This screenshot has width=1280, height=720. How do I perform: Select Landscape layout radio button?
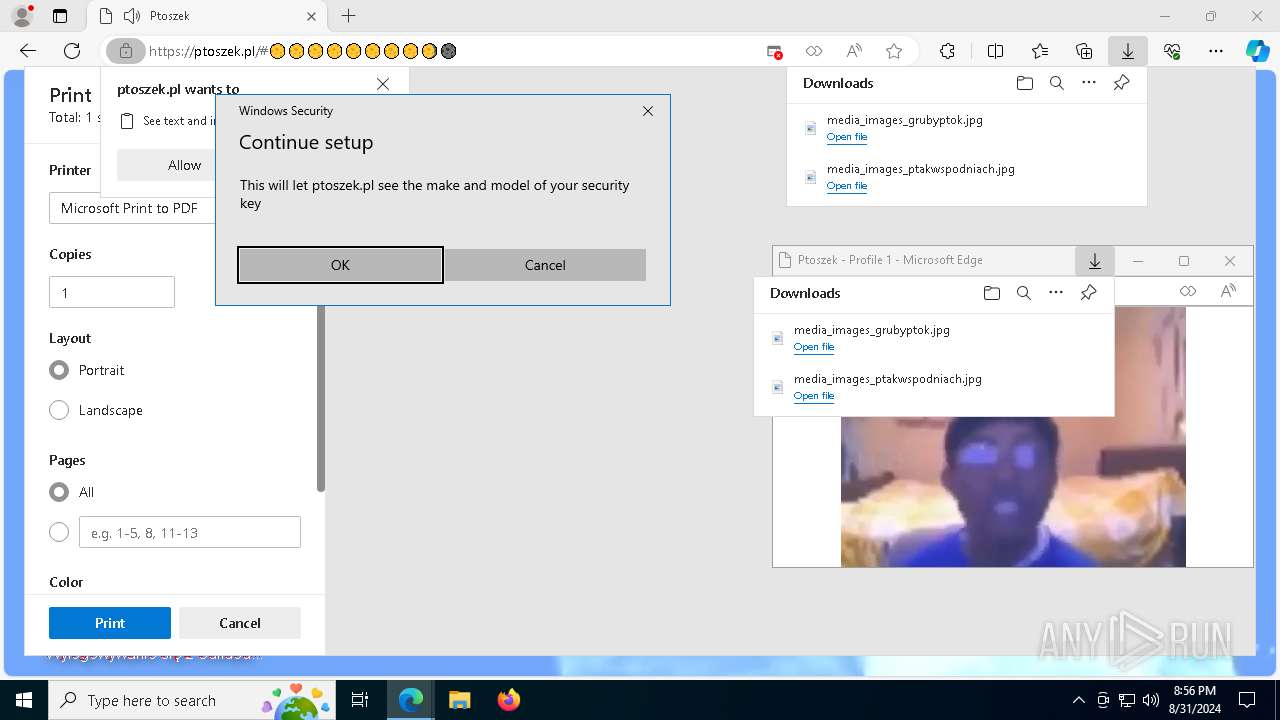(x=59, y=410)
